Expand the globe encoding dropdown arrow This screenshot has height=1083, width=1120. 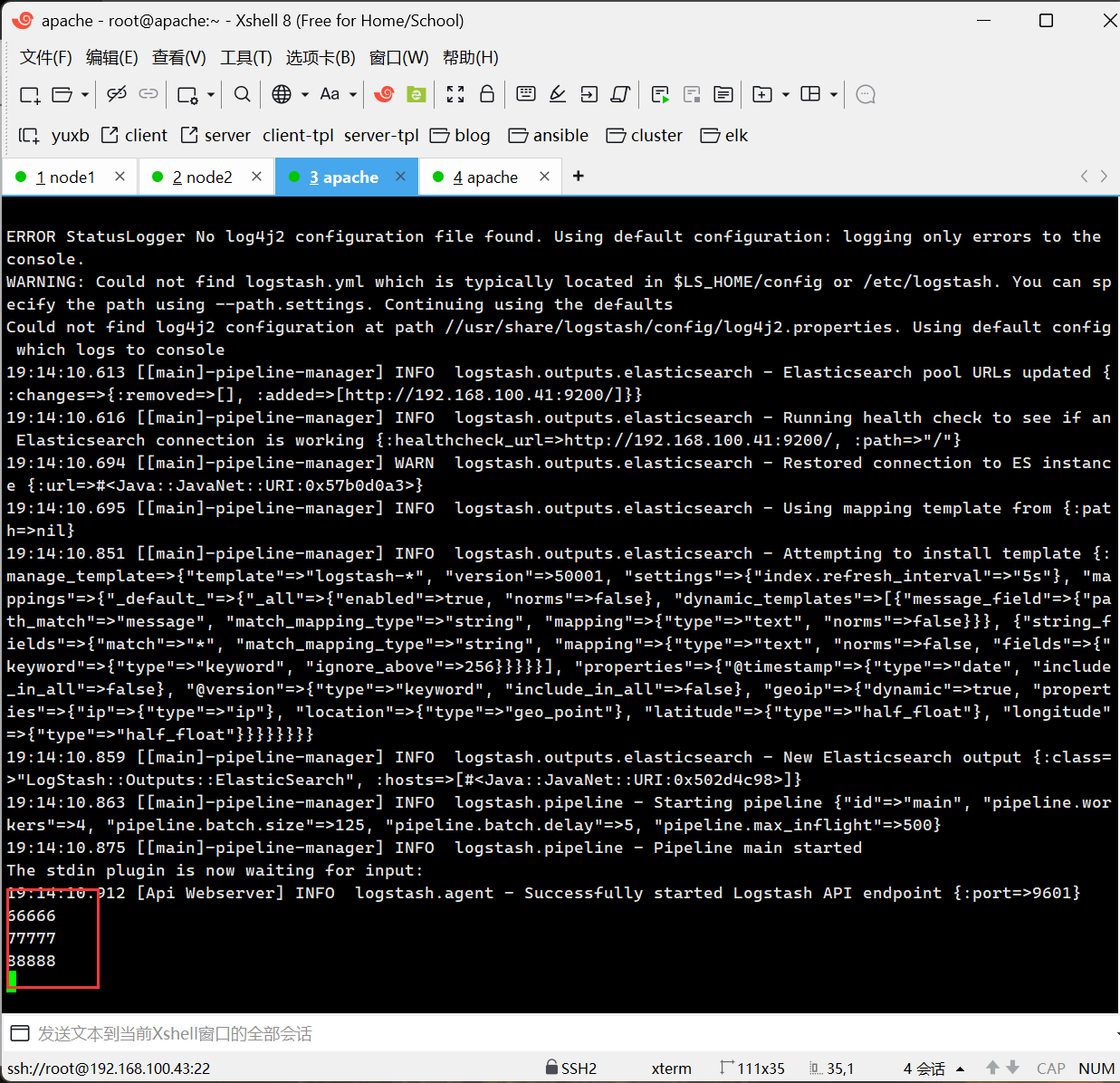click(x=305, y=94)
